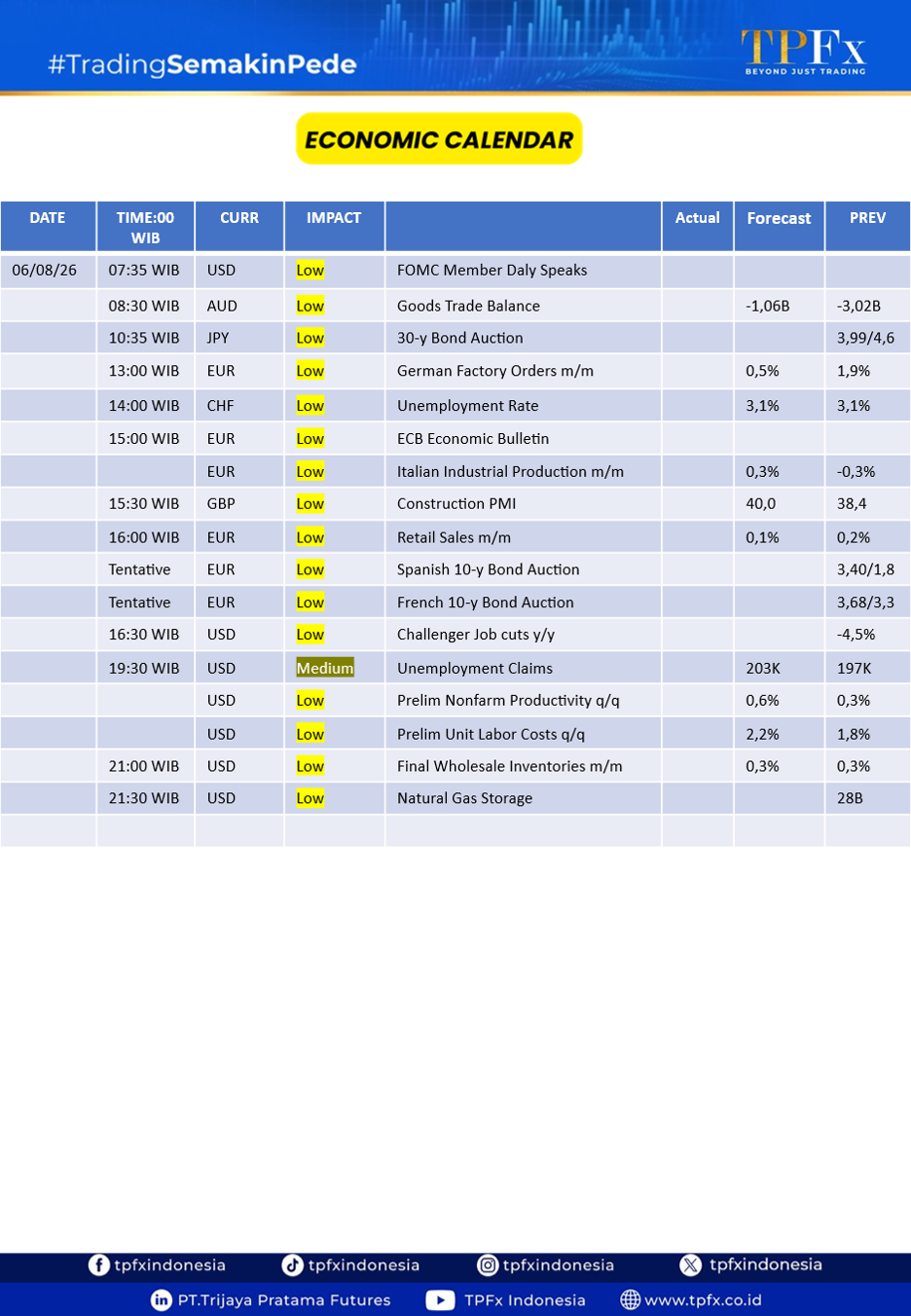Click the YouTube icon in footer
Image resolution: width=911 pixels, height=1316 pixels.
(x=440, y=1299)
